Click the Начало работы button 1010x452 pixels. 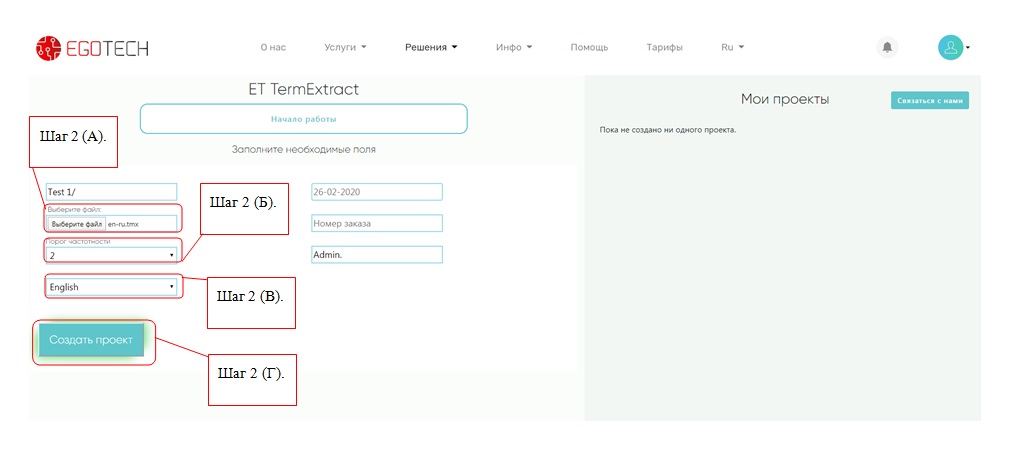[x=303, y=119]
